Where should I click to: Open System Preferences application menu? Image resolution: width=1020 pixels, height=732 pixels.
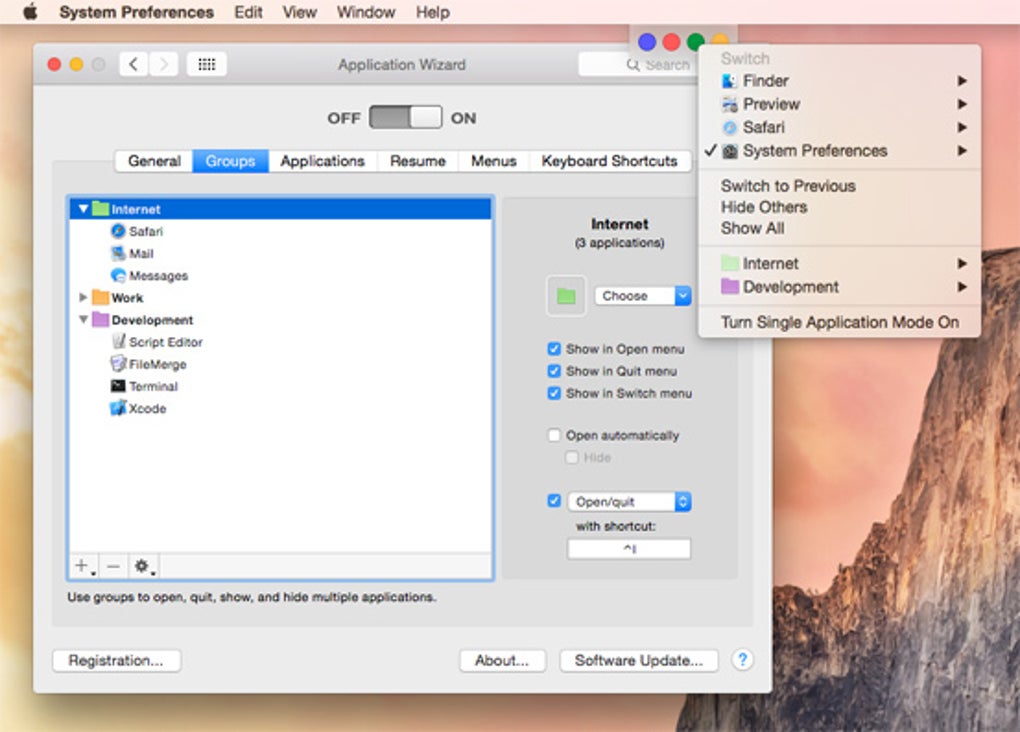[x=137, y=12]
